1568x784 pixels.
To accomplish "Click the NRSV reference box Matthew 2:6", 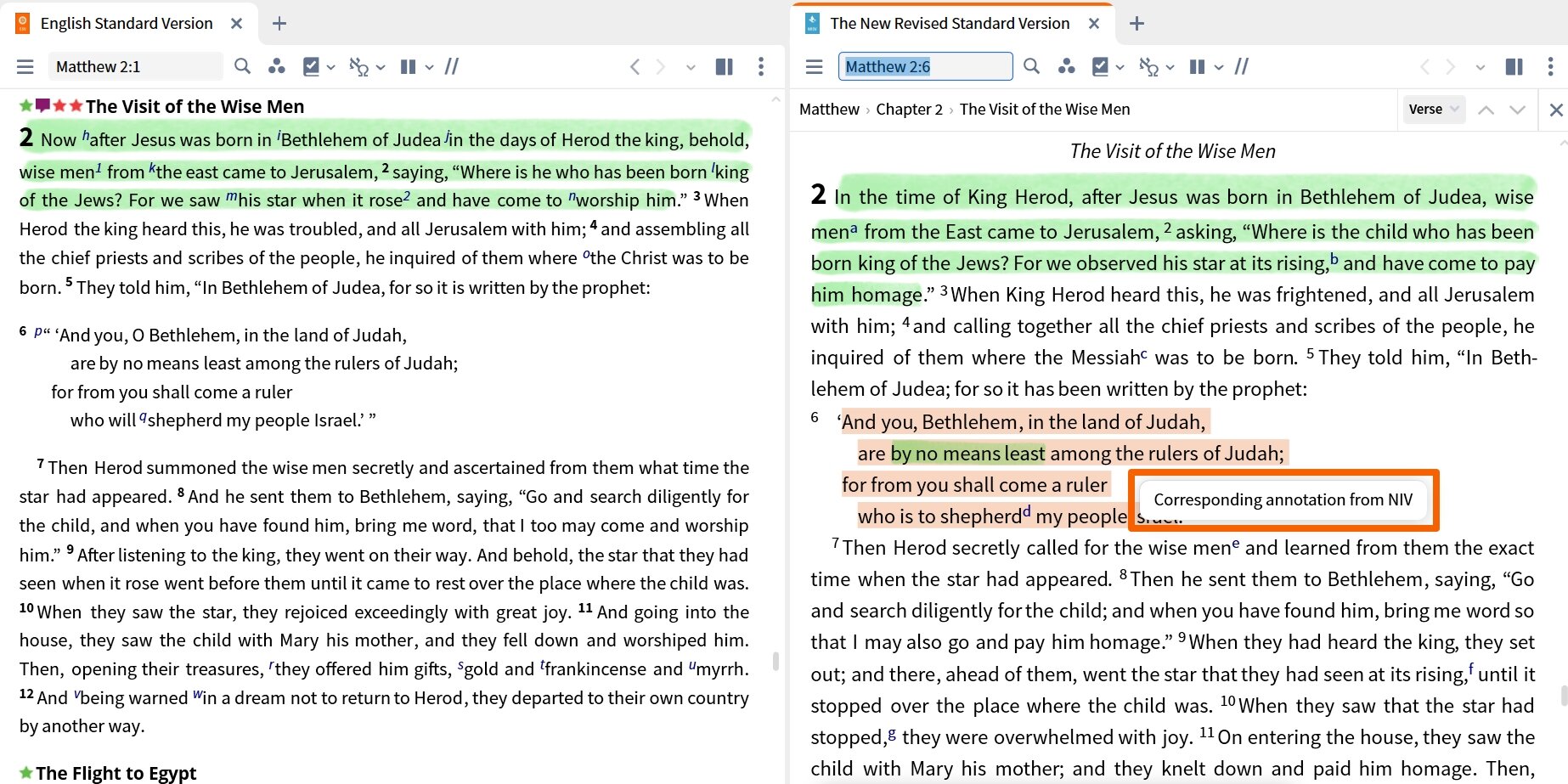I will (925, 66).
